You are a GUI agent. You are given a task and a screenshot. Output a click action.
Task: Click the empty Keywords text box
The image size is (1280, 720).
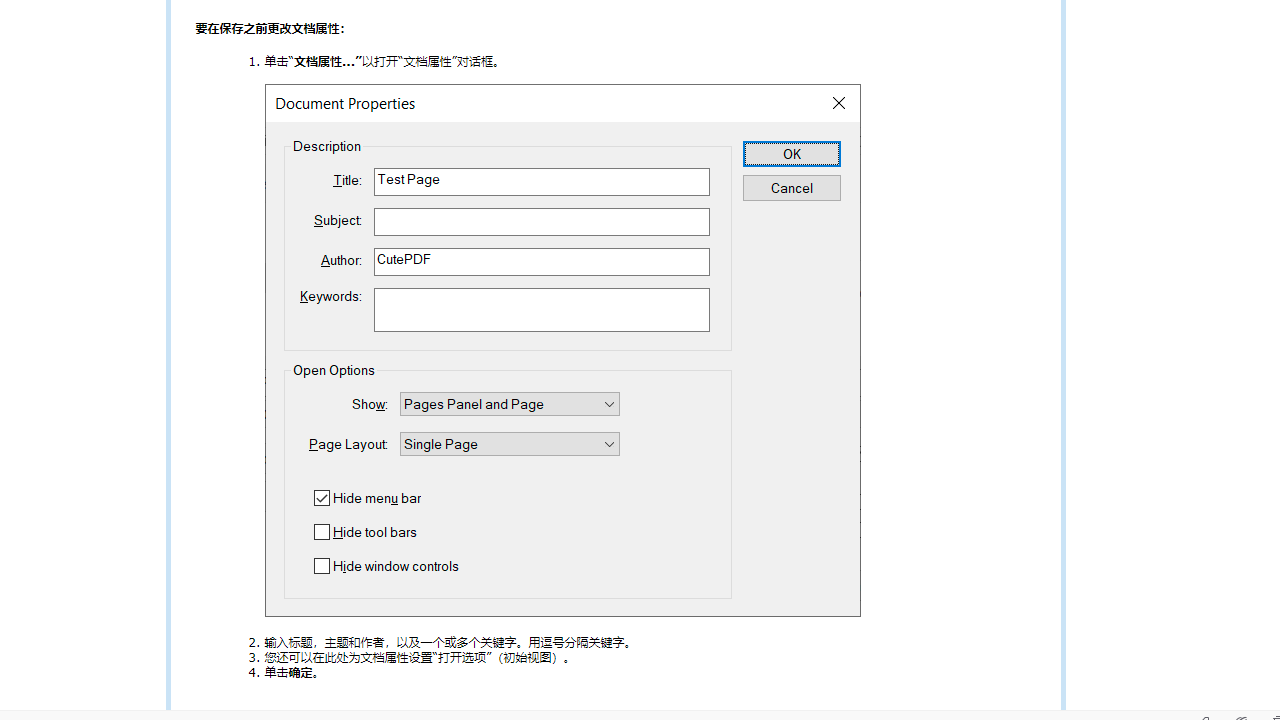[541, 309]
